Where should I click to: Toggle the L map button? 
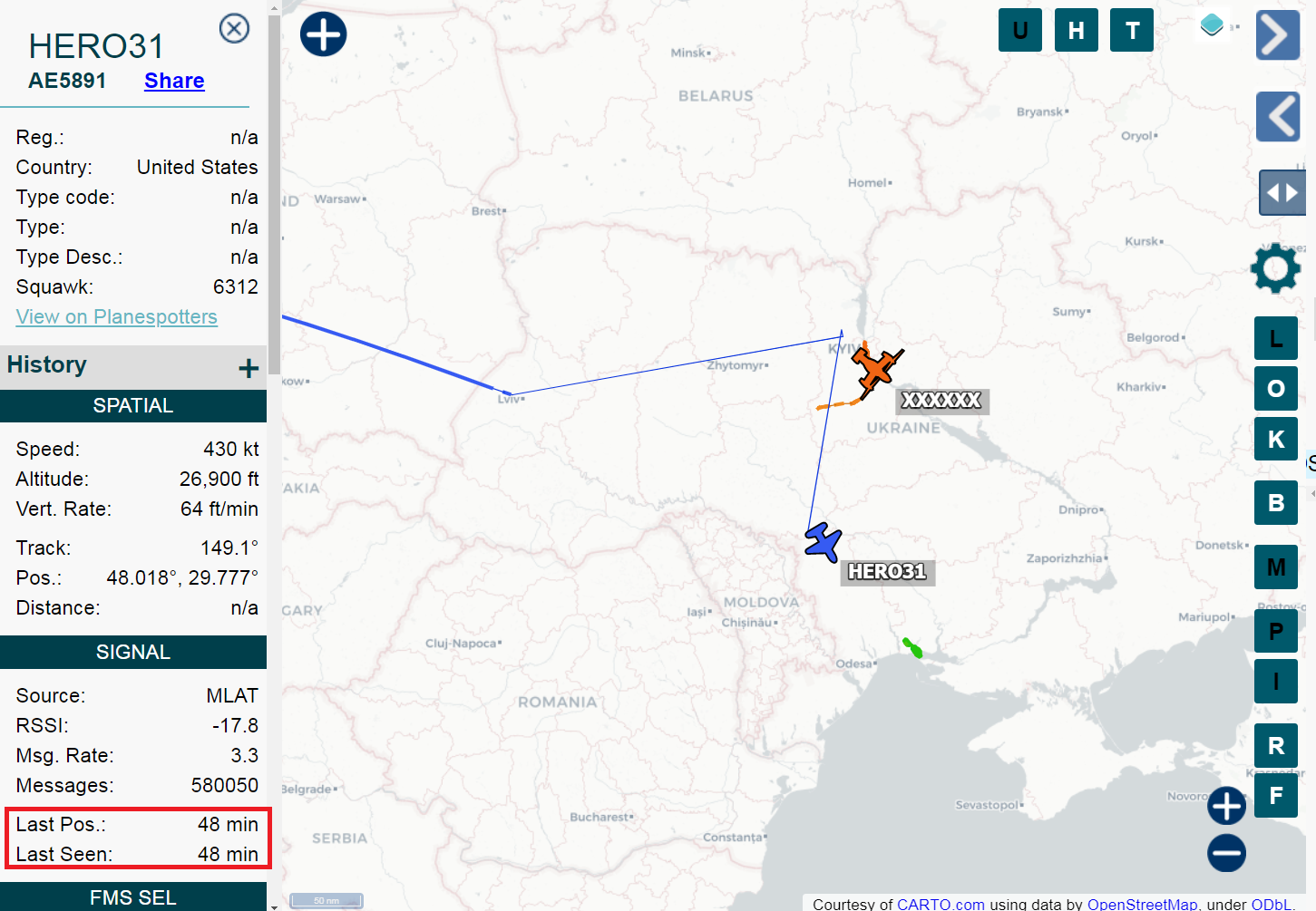point(1276,338)
